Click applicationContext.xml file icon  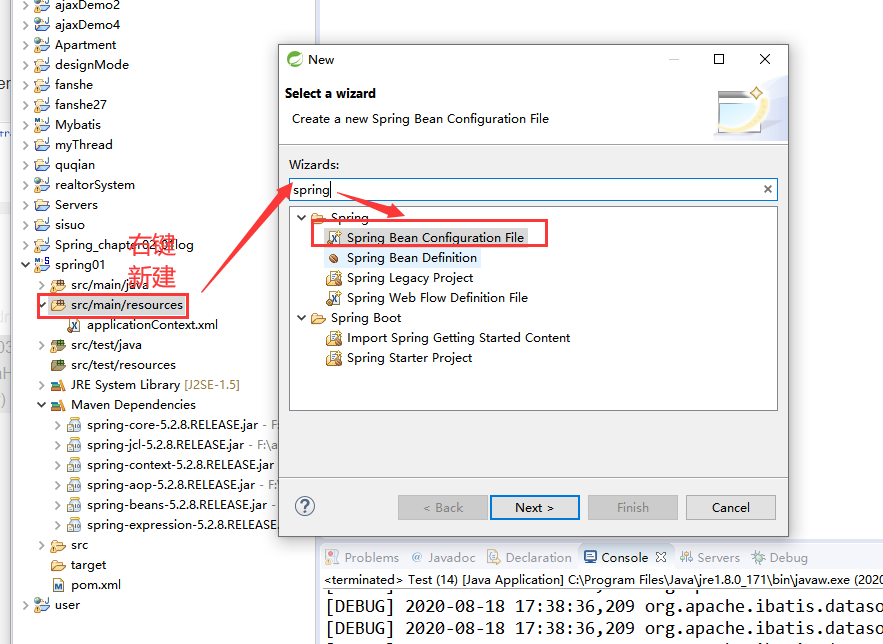73,325
